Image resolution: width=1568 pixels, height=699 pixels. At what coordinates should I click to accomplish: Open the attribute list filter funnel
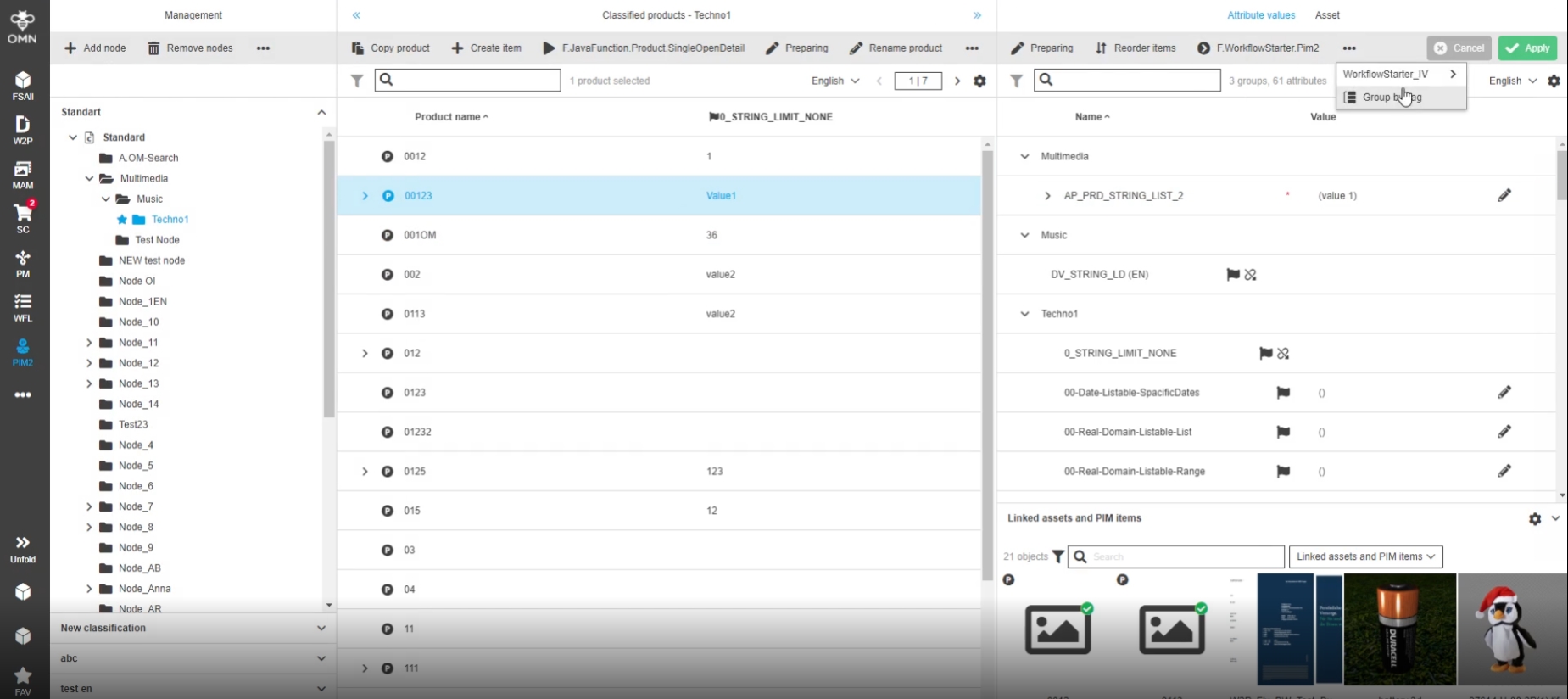pyautogui.click(x=1016, y=81)
